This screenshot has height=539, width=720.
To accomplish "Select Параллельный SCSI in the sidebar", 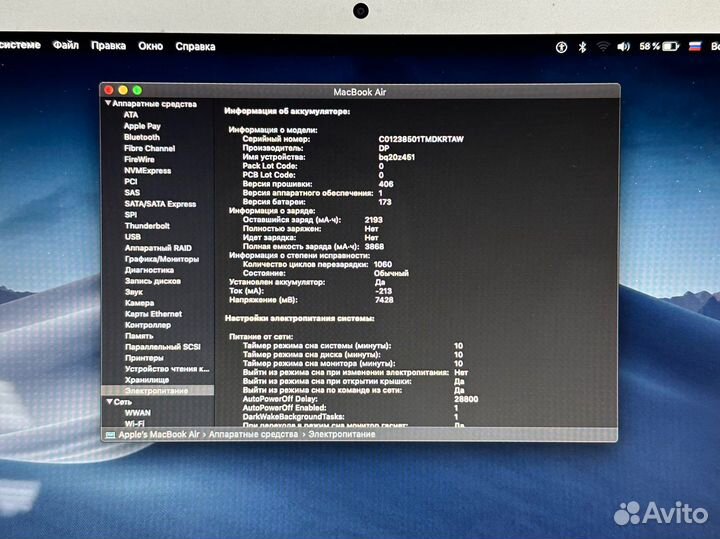I will coord(163,347).
